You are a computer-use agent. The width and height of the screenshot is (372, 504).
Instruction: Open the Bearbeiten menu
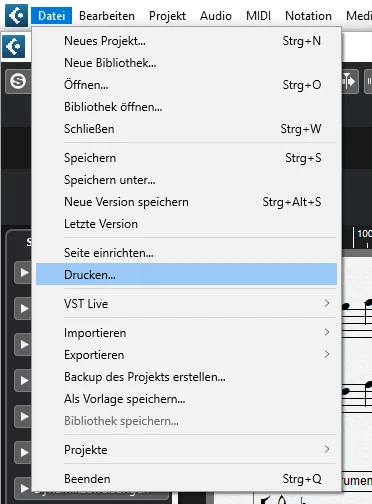click(x=107, y=16)
